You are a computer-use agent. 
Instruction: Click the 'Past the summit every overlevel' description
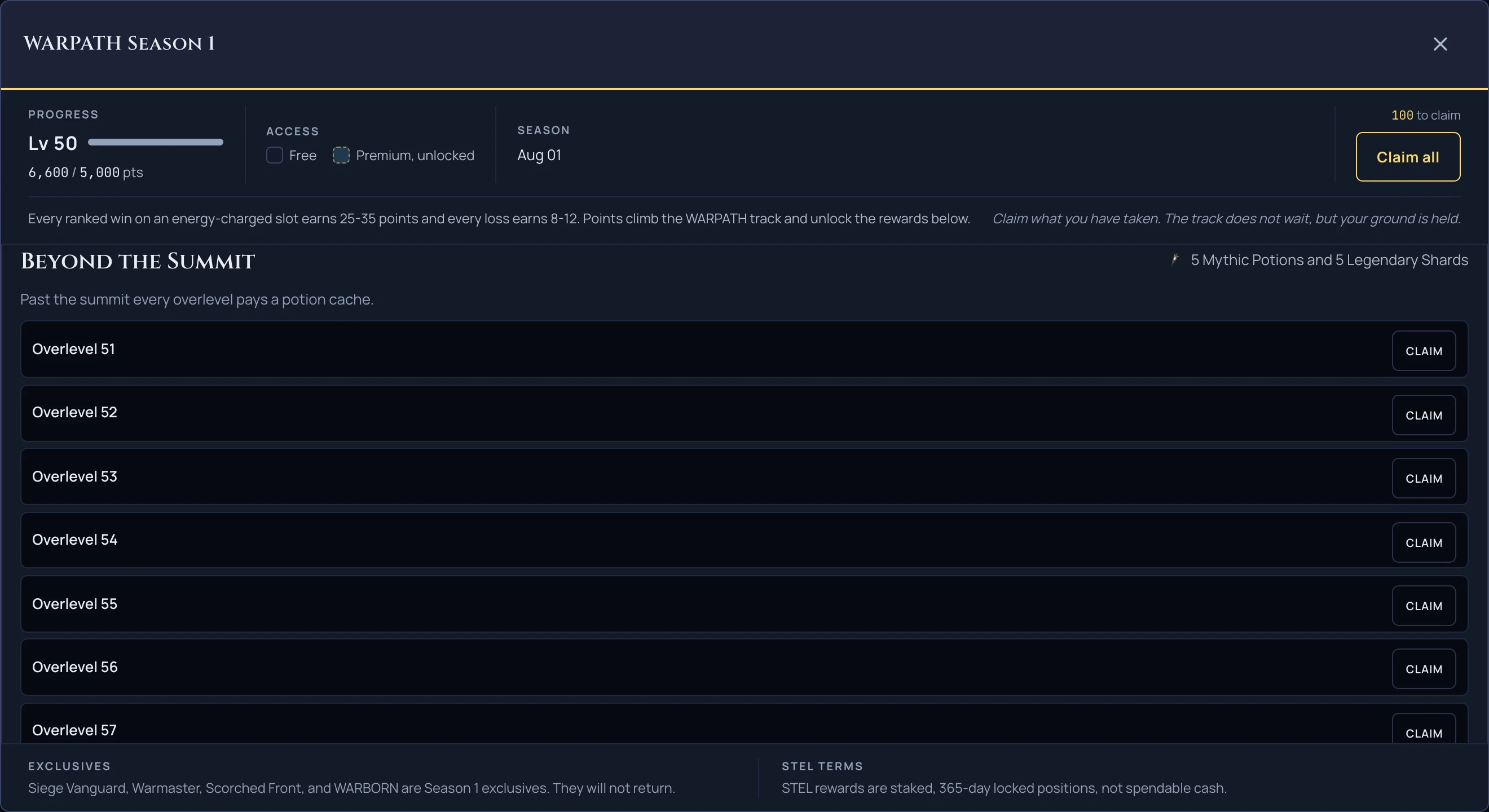coord(197,299)
